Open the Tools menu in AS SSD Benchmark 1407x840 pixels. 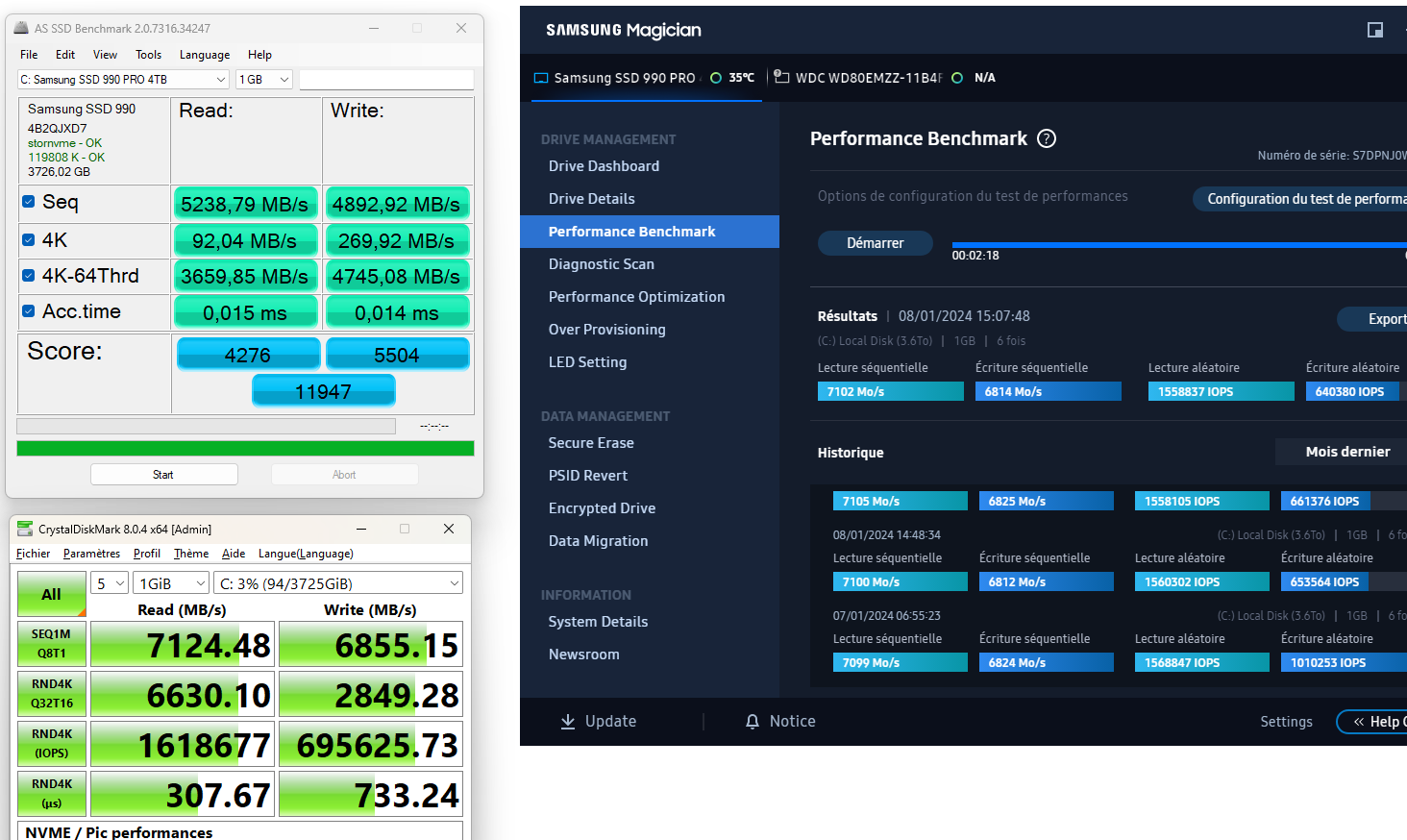[x=148, y=55]
